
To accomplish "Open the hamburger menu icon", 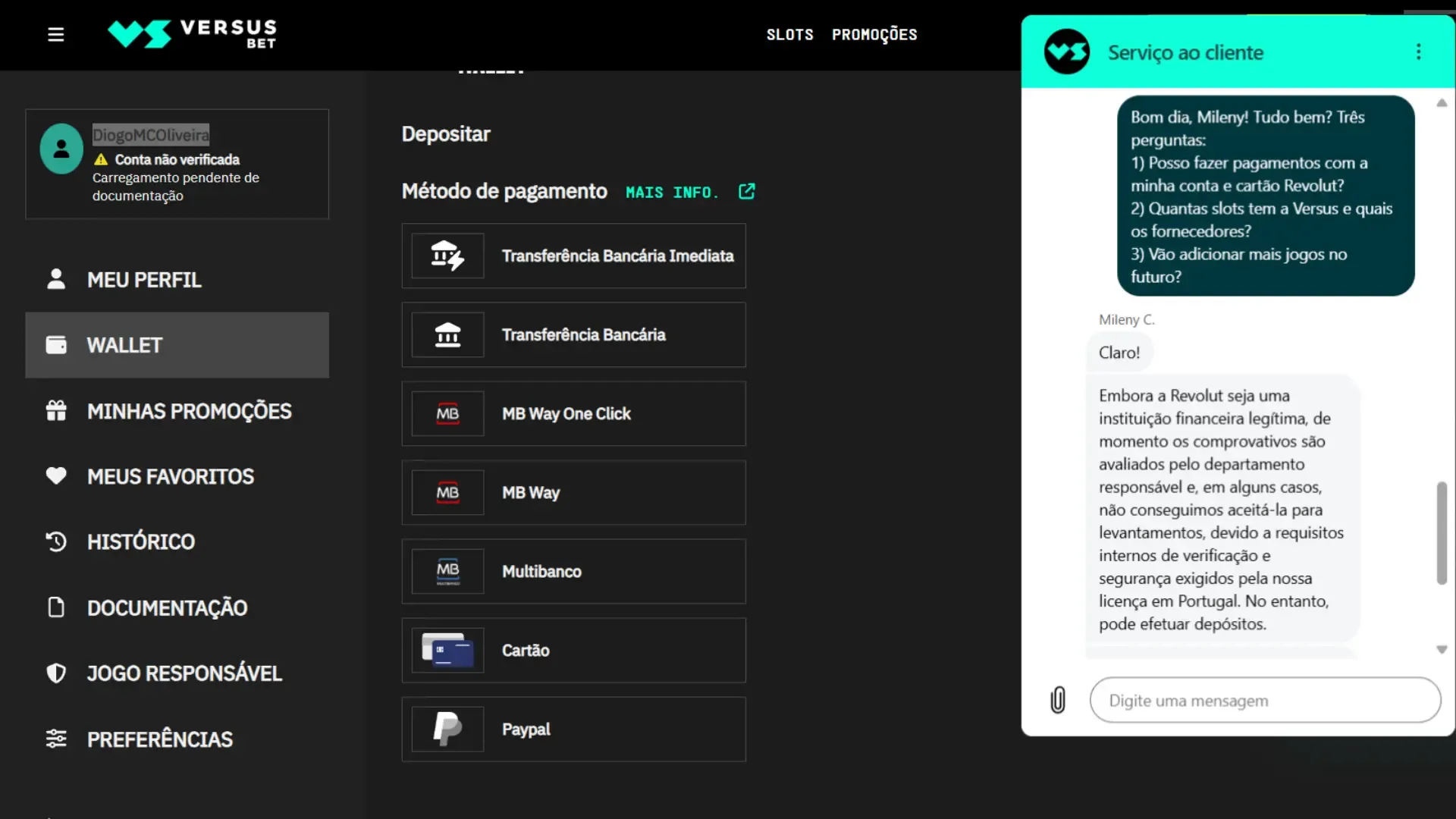I will 55,35.
